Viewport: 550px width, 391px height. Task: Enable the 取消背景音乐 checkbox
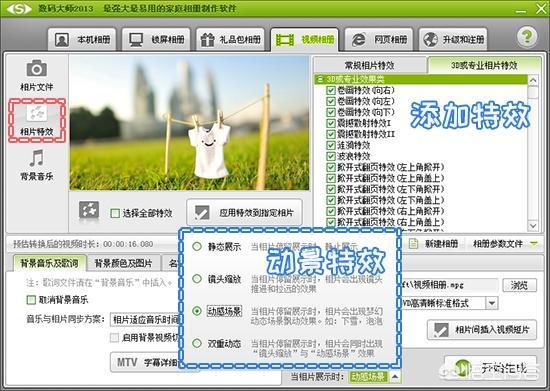coord(31,300)
